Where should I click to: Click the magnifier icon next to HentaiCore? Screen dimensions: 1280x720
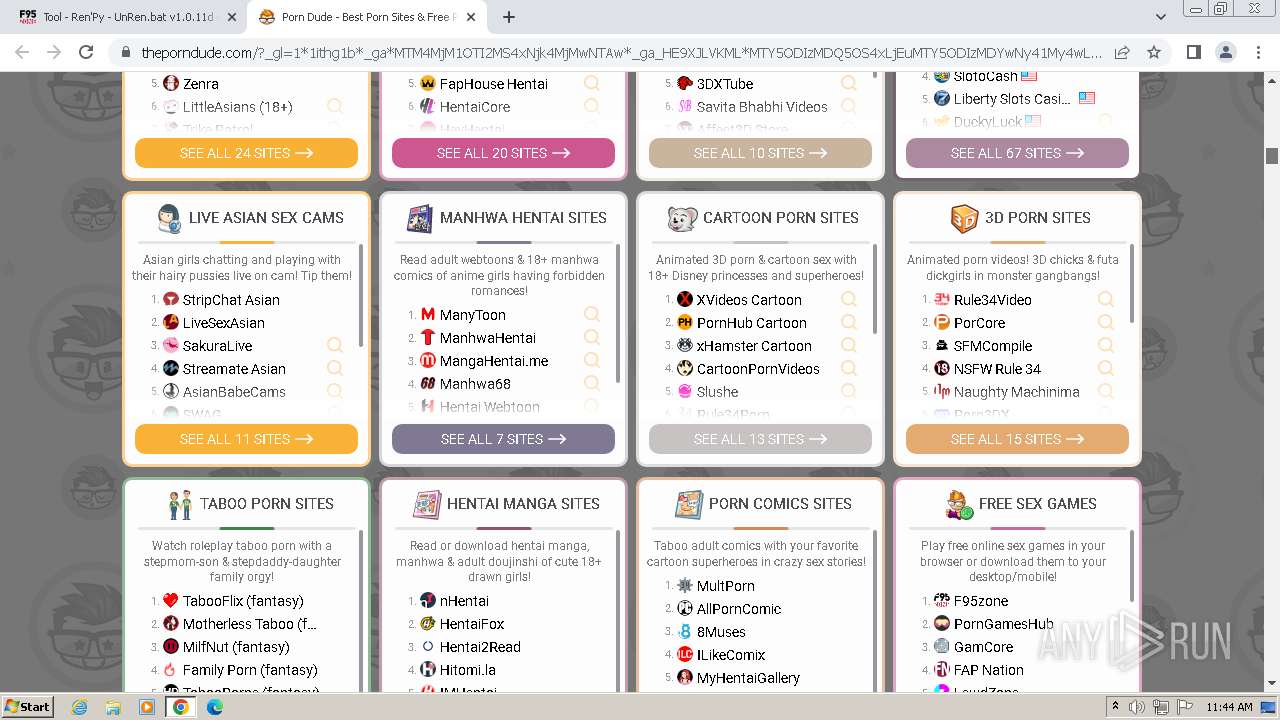592,106
